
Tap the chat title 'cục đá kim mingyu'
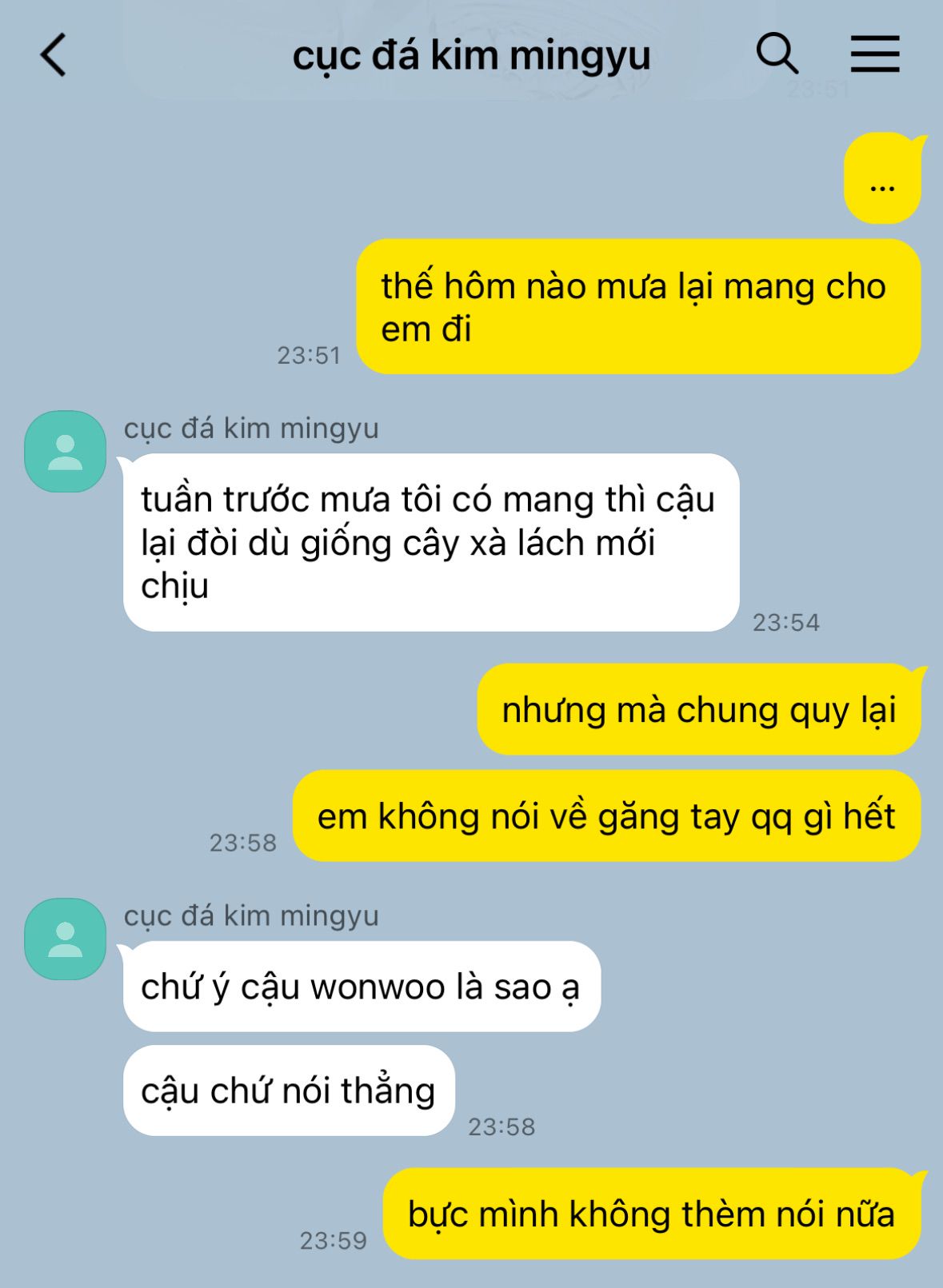pyautogui.click(x=471, y=56)
